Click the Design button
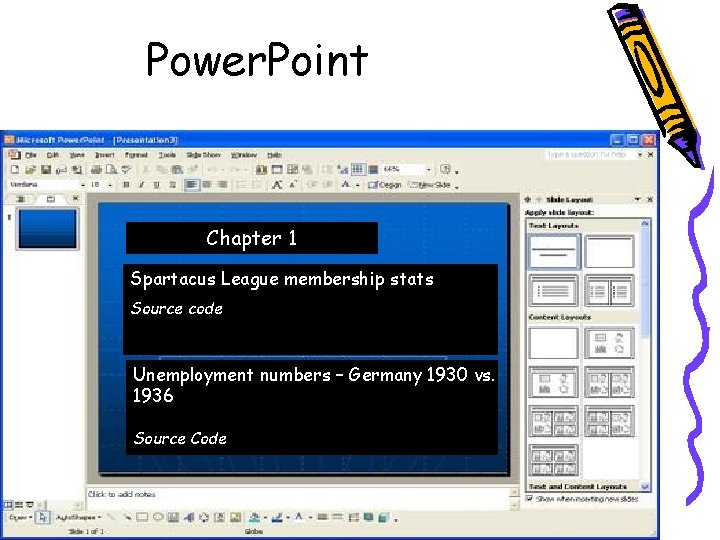 (x=385, y=185)
